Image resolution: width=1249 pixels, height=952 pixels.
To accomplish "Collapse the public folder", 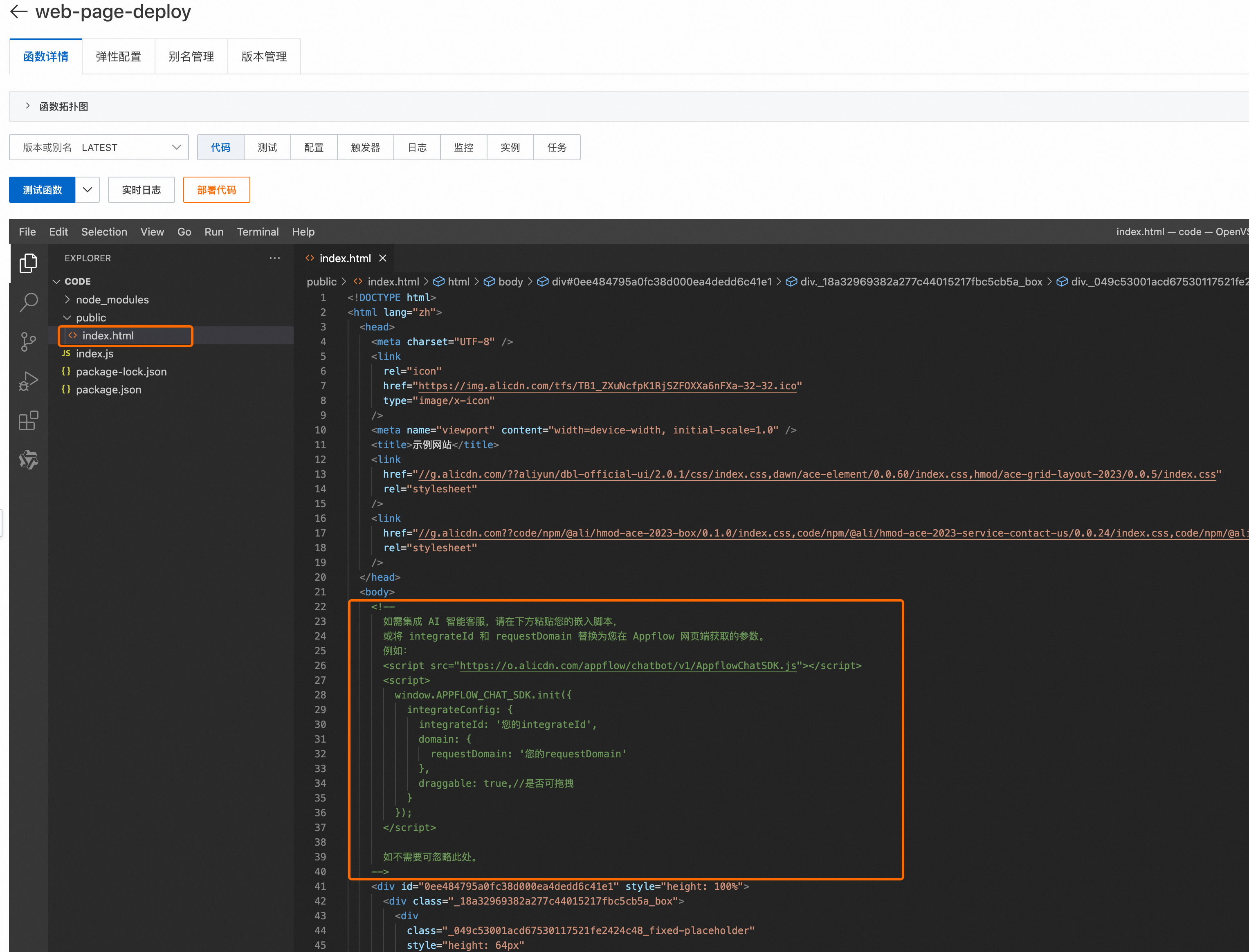I will pyautogui.click(x=67, y=318).
